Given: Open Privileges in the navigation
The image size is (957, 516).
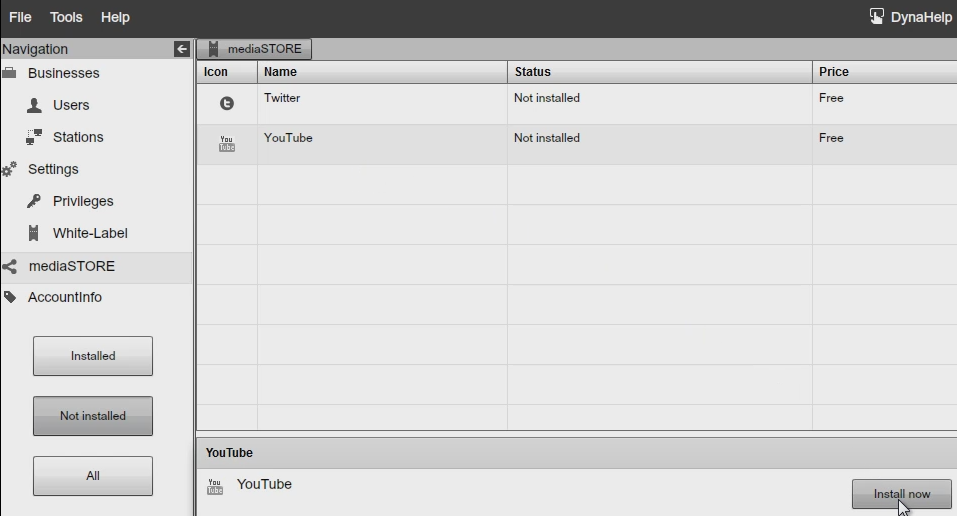Looking at the screenshot, I should [x=83, y=201].
